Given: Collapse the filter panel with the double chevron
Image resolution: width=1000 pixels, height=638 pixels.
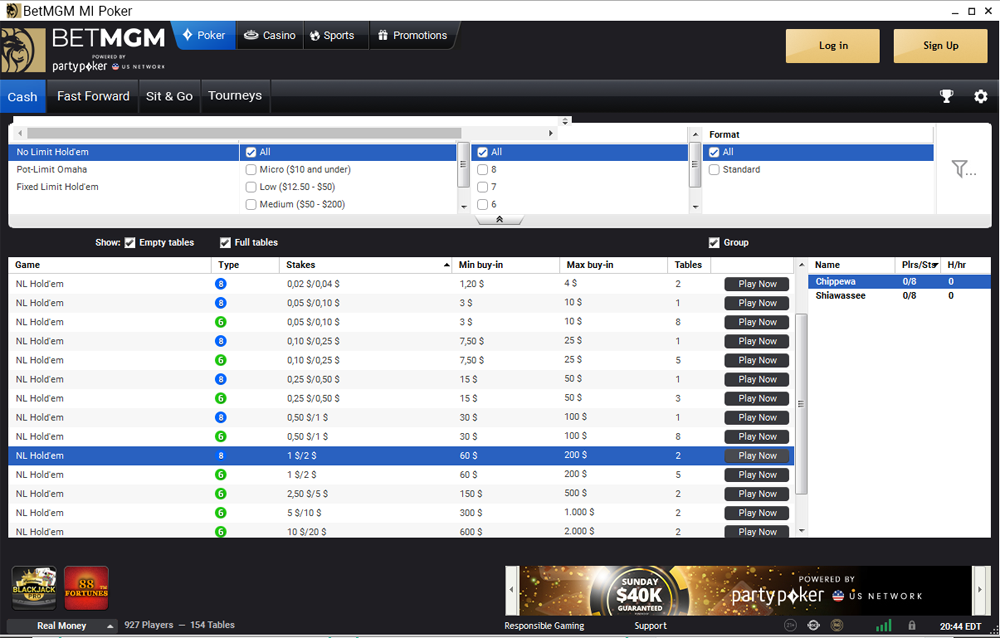Looking at the screenshot, I should click(x=499, y=219).
